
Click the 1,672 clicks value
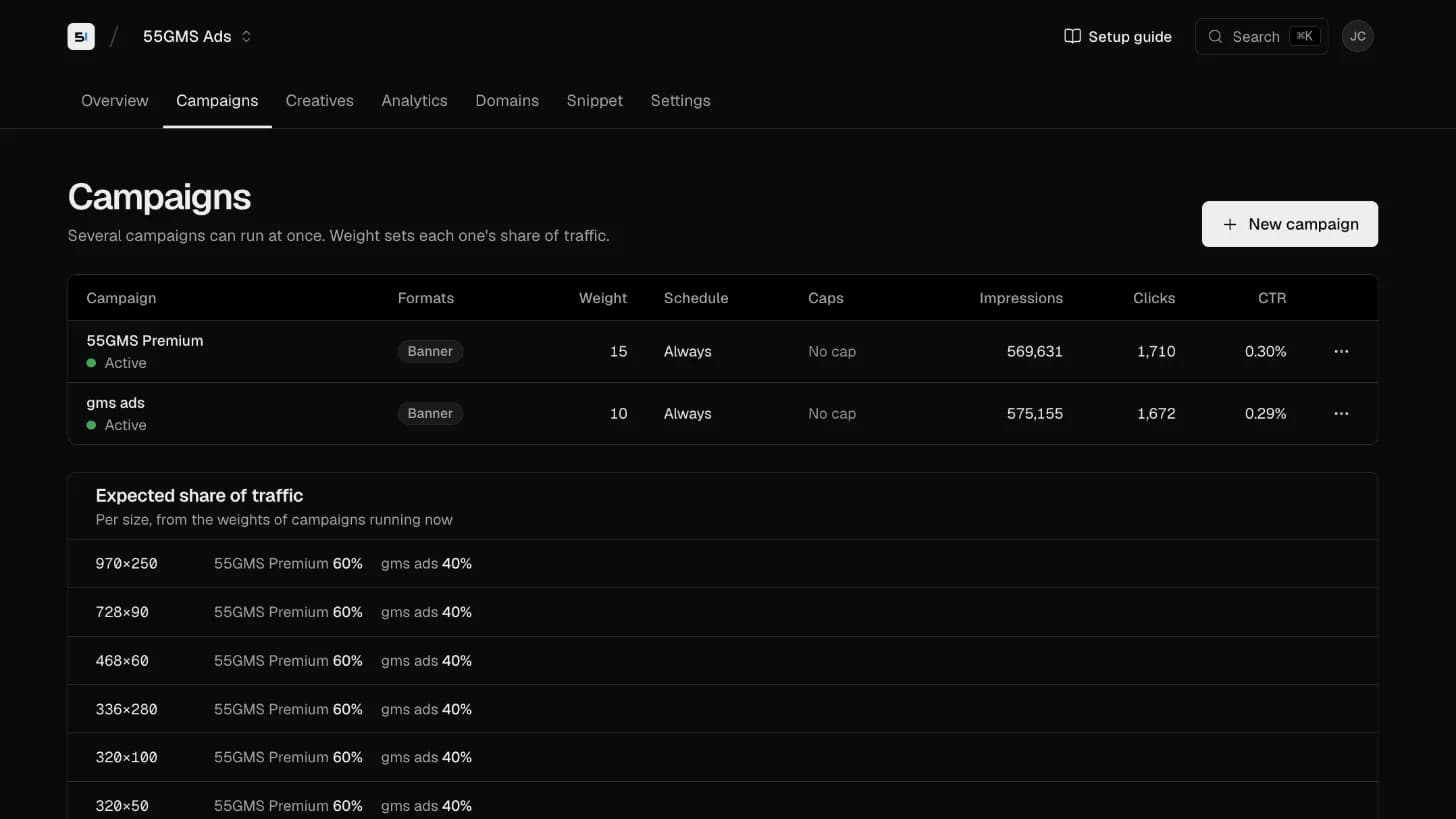(x=1156, y=413)
